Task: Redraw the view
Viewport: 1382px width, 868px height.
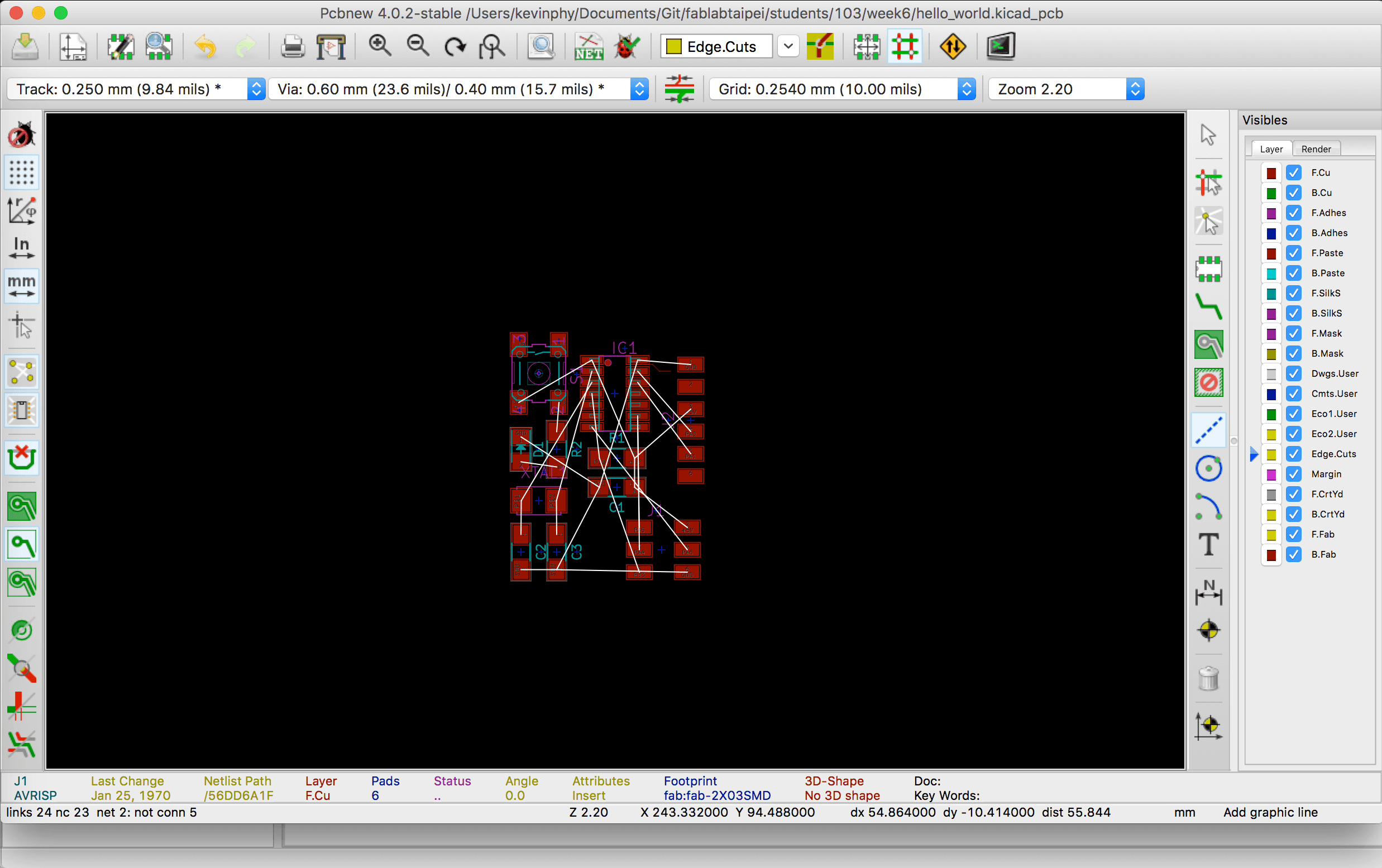Action: coord(456,46)
